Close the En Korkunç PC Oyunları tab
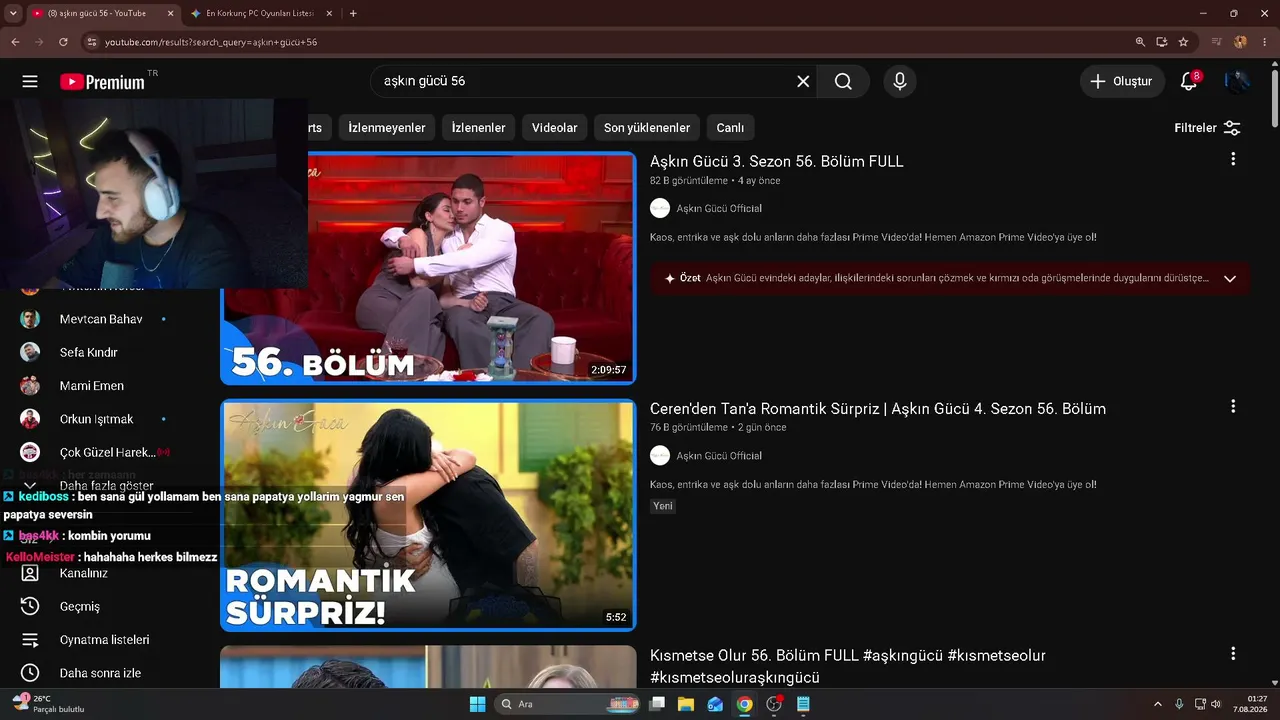Viewport: 1280px width, 720px height. [x=329, y=13]
